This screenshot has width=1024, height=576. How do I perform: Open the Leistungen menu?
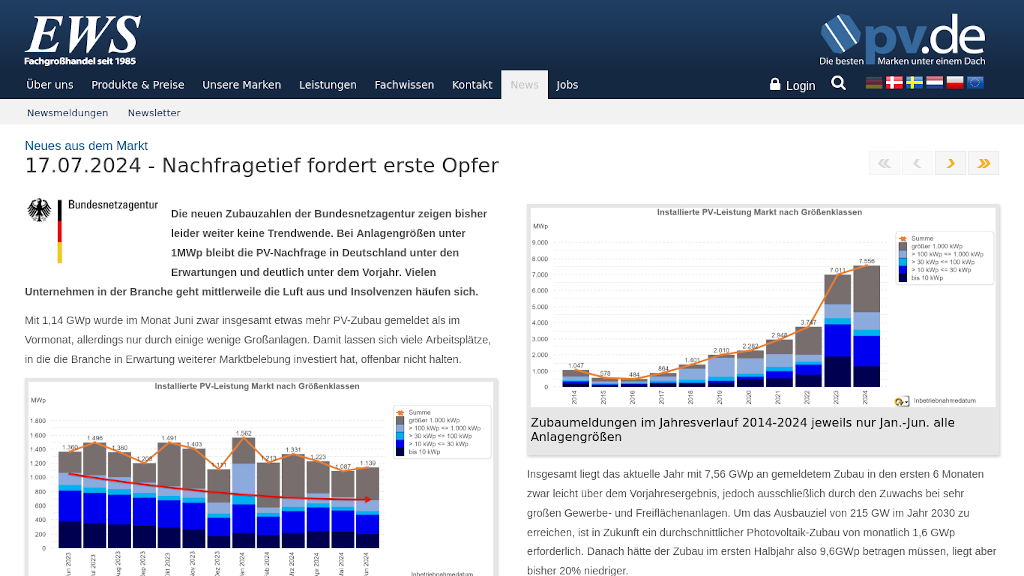328,85
